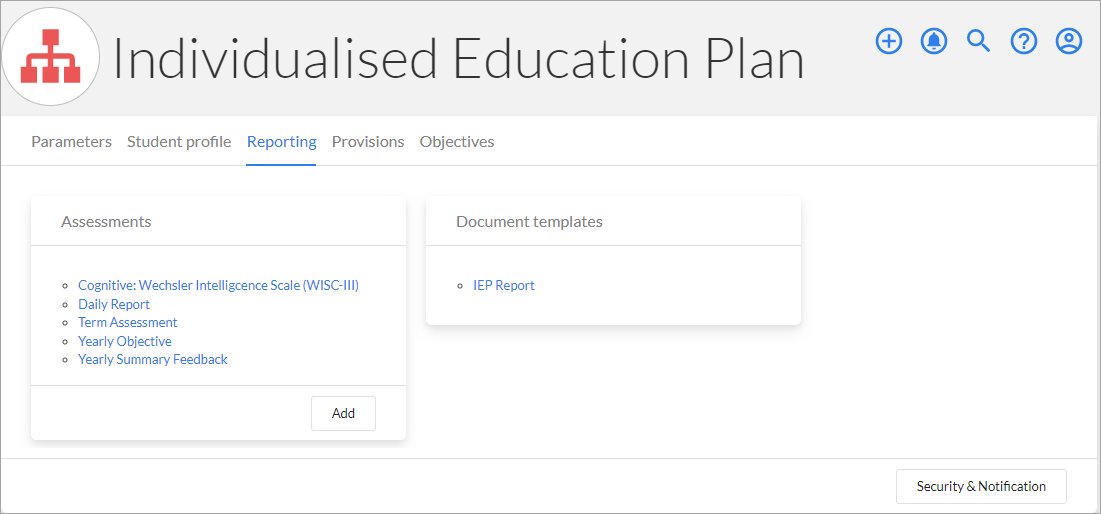Switch to the Parameters tab

[72, 142]
